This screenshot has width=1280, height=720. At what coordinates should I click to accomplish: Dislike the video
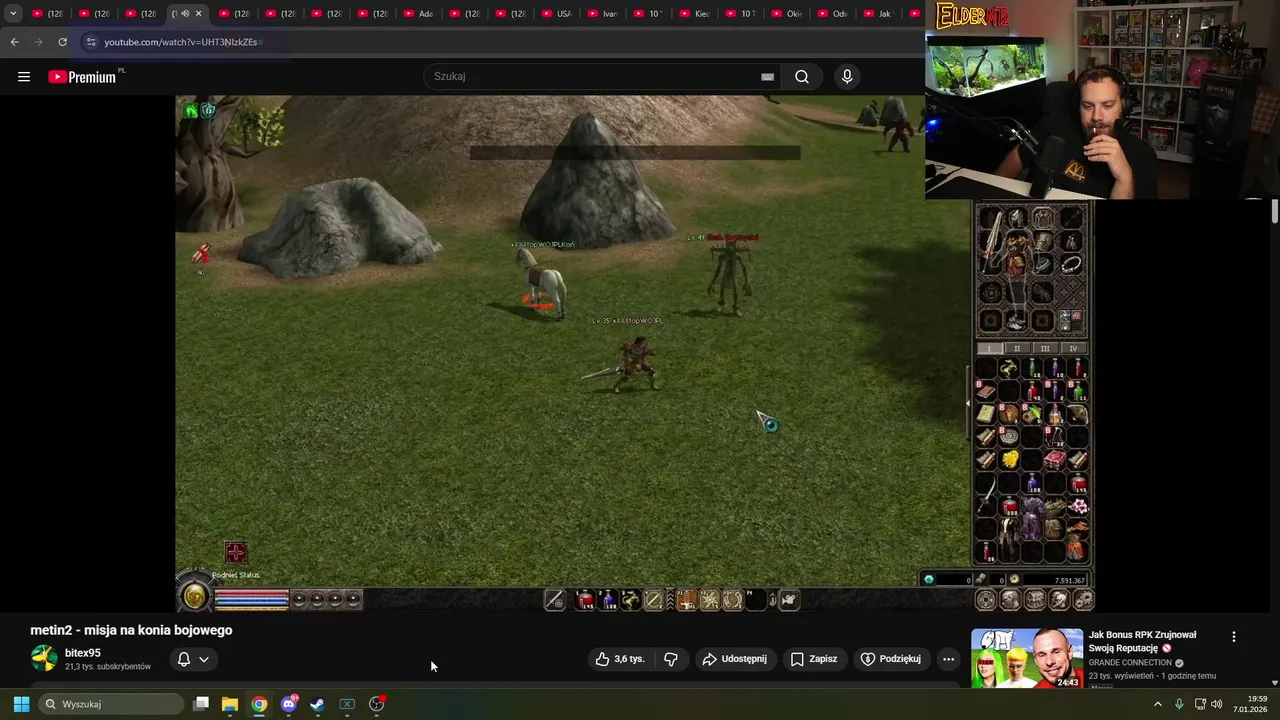671,659
